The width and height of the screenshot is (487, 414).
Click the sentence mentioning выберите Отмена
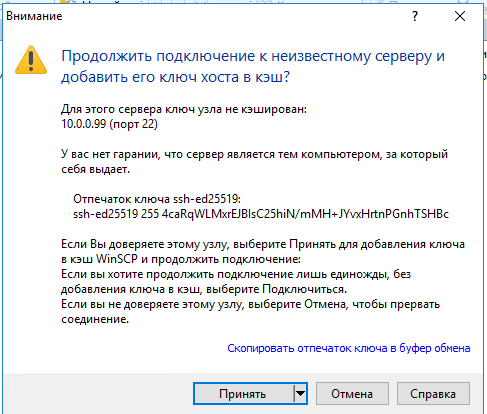pos(250,312)
